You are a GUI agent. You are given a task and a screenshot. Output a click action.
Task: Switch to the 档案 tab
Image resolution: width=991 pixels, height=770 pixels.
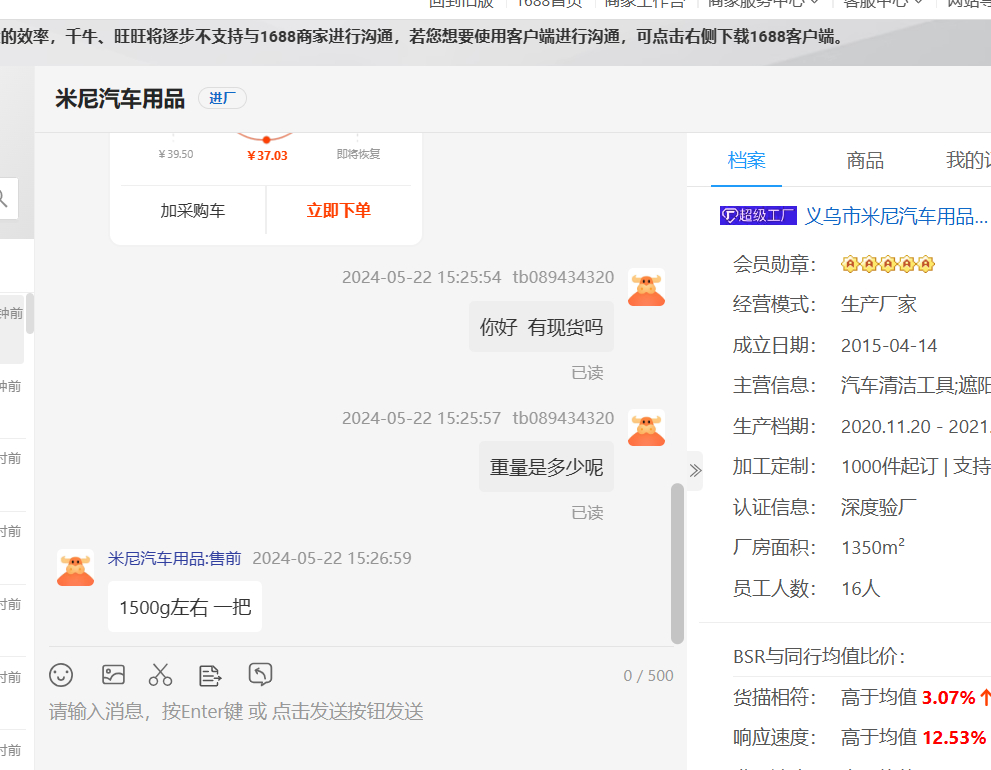click(x=746, y=161)
